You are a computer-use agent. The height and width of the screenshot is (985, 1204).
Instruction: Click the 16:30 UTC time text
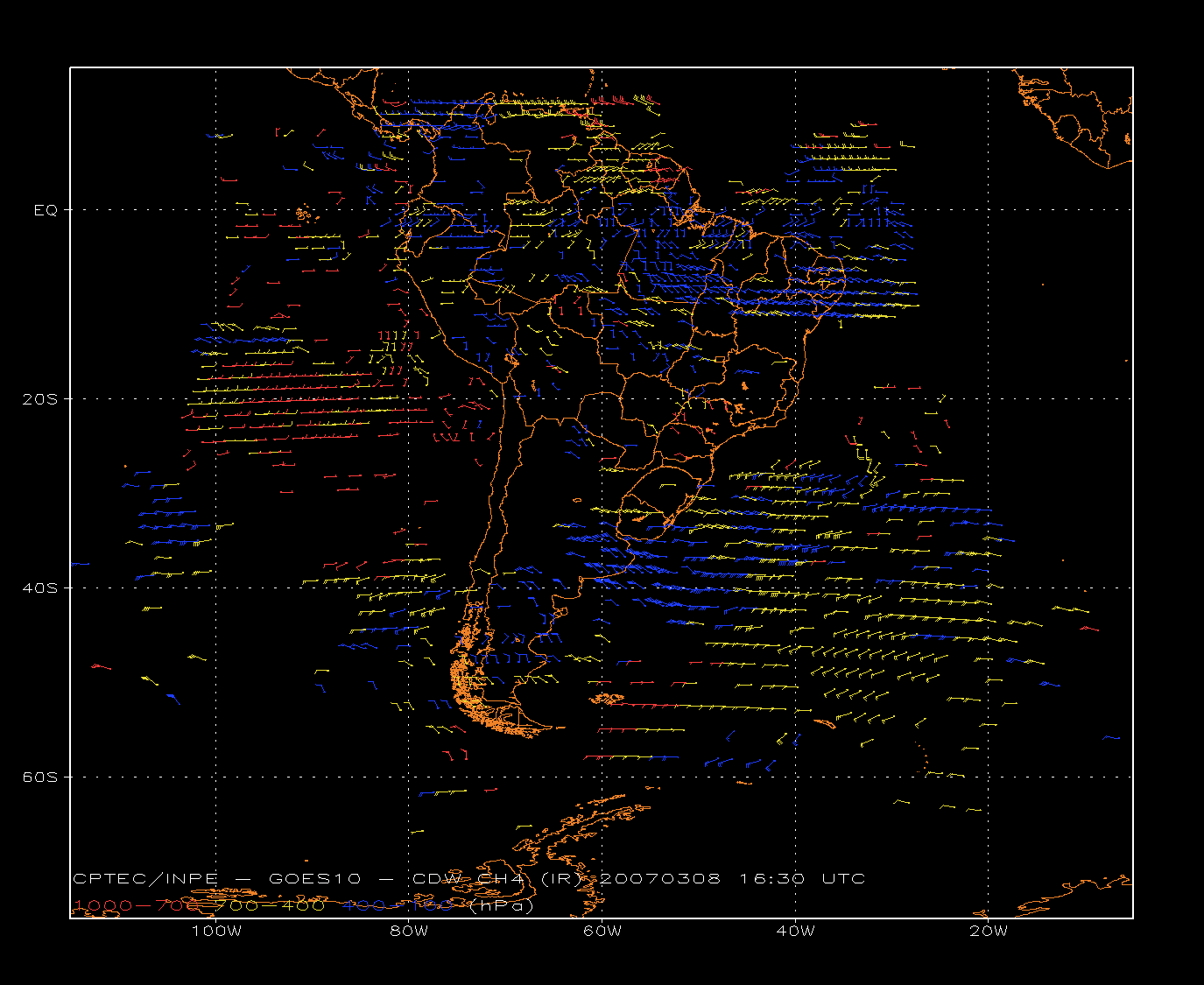click(x=803, y=878)
